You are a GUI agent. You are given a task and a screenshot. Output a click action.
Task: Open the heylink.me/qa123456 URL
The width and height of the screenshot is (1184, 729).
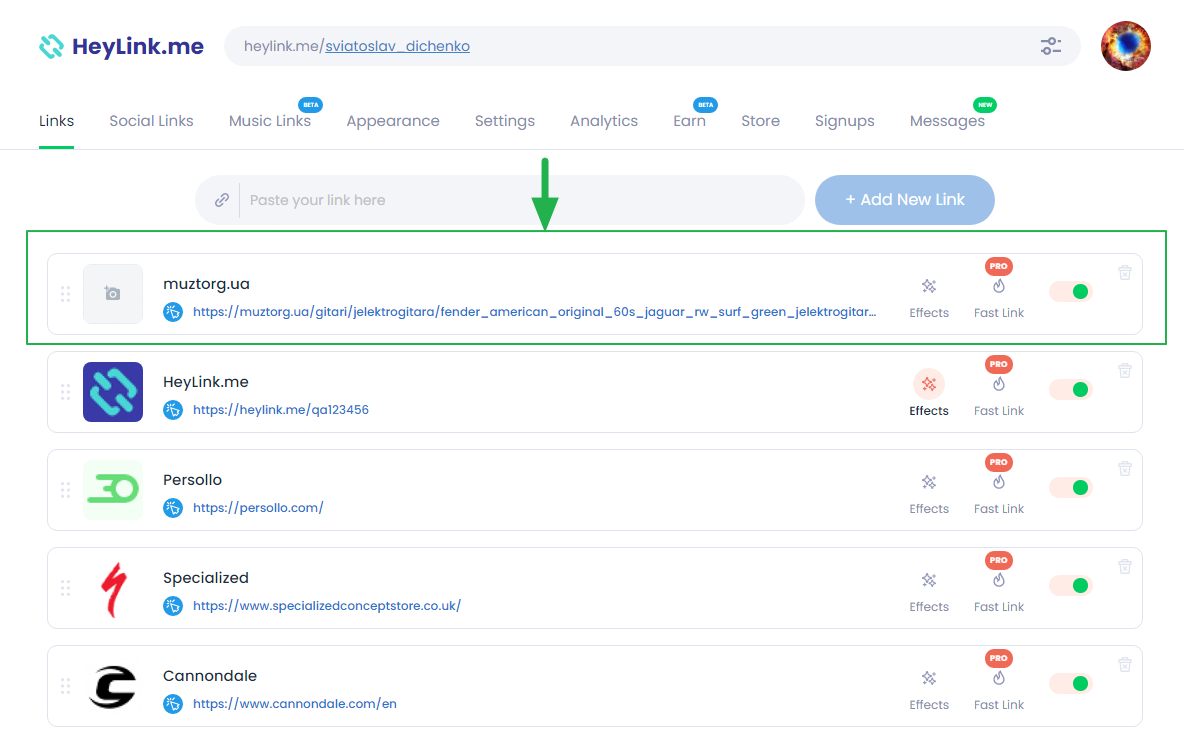[x=281, y=409]
